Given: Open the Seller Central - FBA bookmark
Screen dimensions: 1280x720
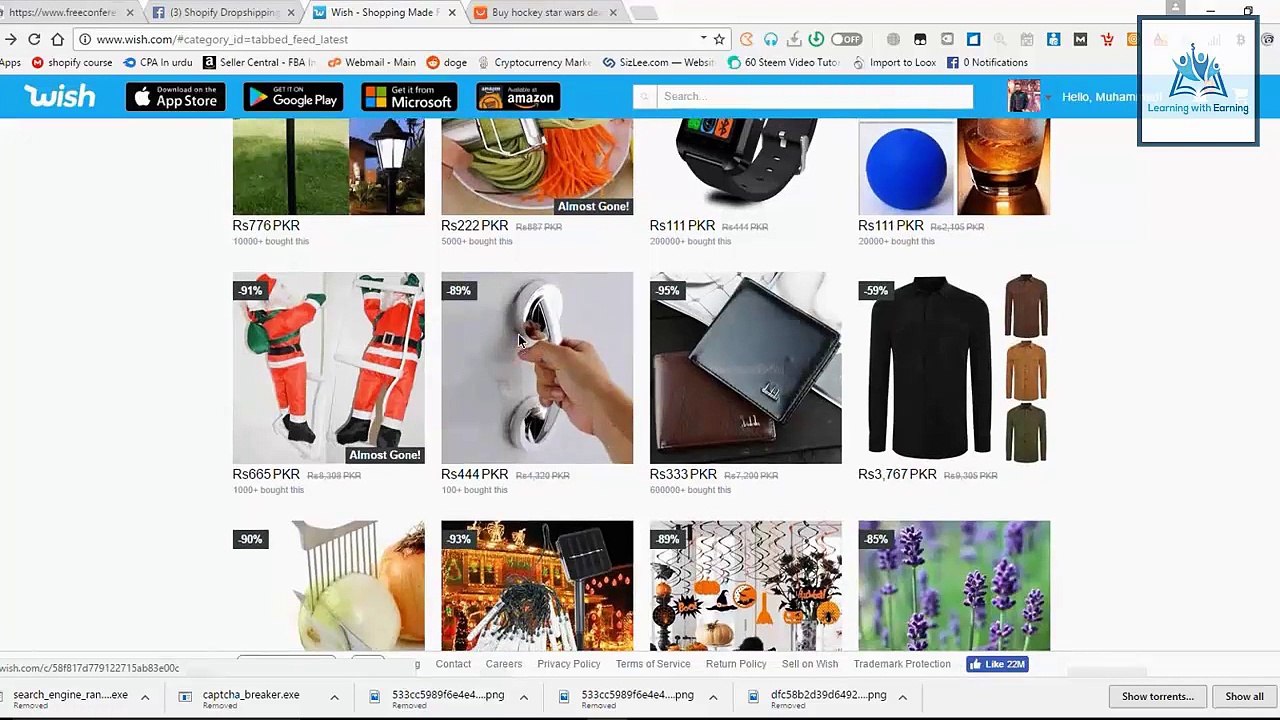Looking at the screenshot, I should 259,62.
